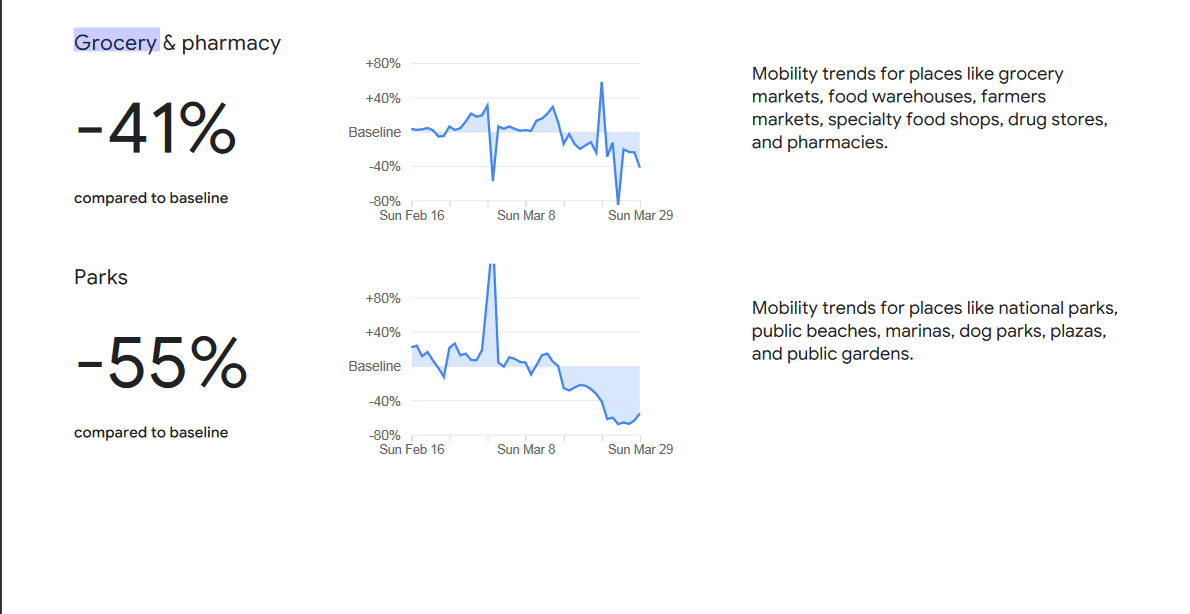The width and height of the screenshot is (1190, 614).
Task: Click the "Baseline" label on grocery chart
Action: click(375, 132)
